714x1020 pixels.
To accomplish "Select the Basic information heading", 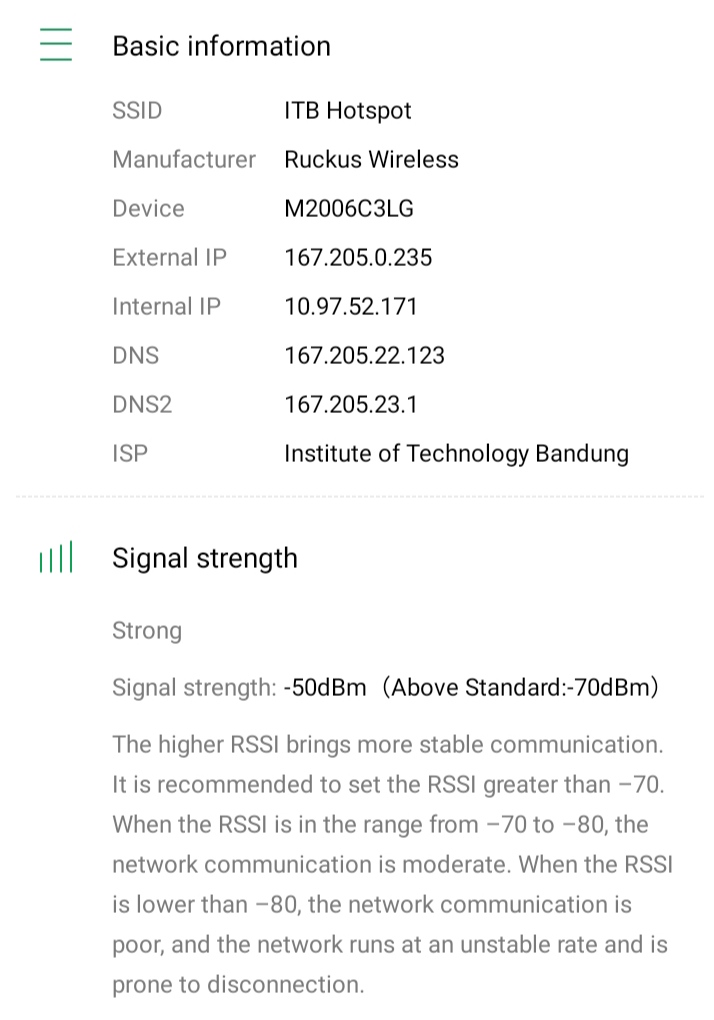I will coord(221,46).
